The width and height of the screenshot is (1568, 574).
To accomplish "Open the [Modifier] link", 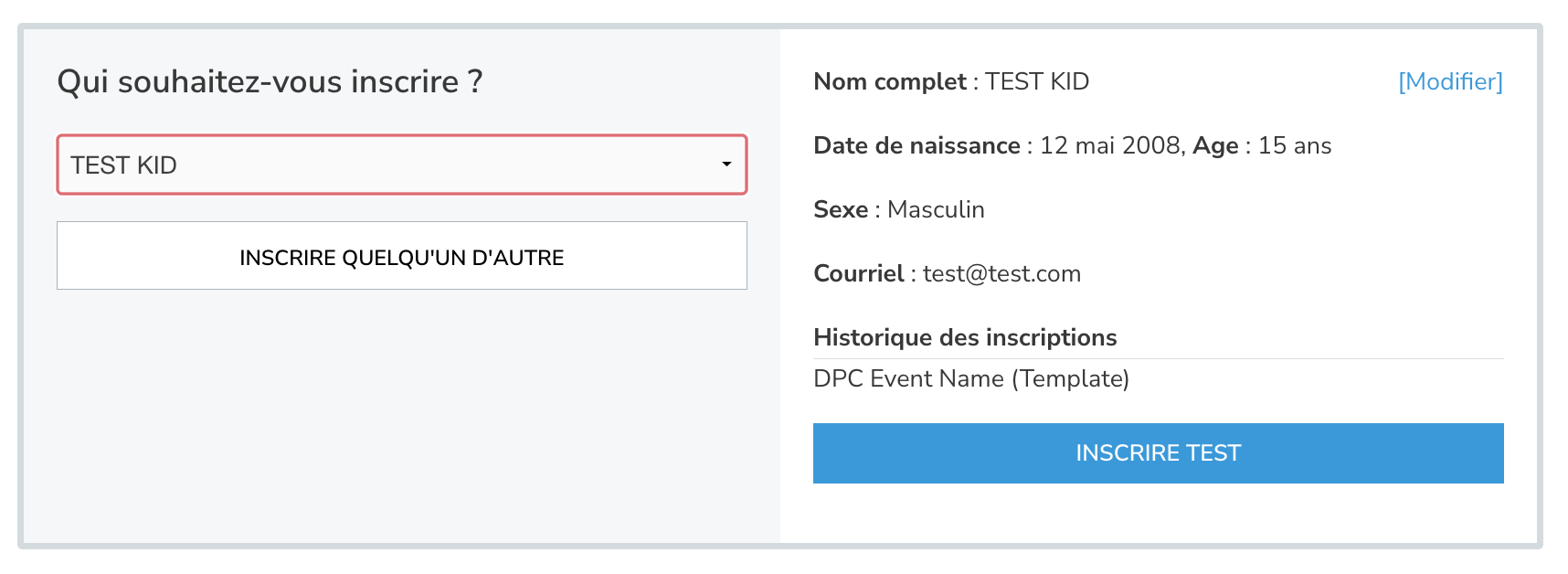I will pyautogui.click(x=1450, y=81).
